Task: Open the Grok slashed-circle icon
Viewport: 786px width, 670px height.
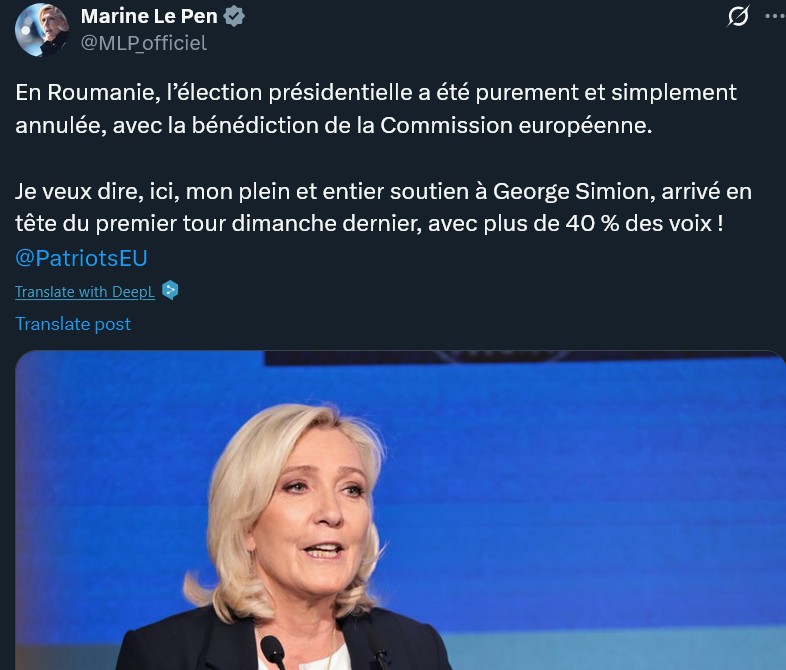Action: point(738,17)
